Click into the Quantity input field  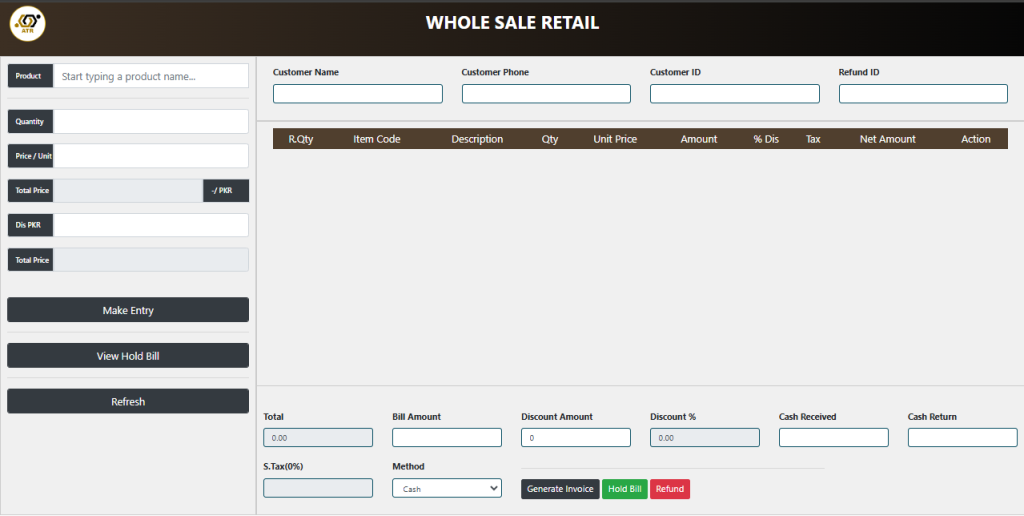(150, 121)
